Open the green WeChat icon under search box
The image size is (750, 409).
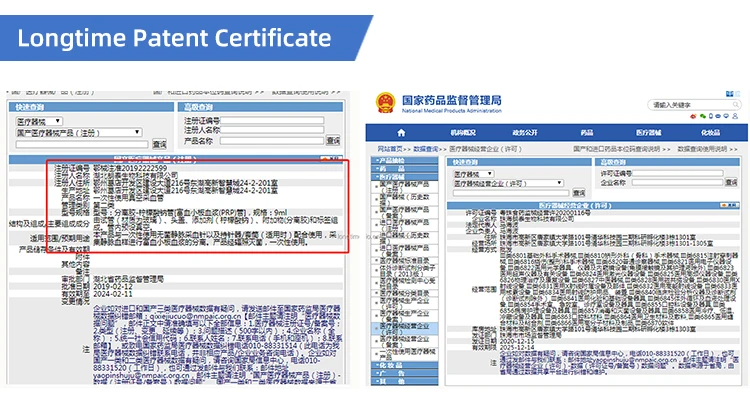coord(702,116)
